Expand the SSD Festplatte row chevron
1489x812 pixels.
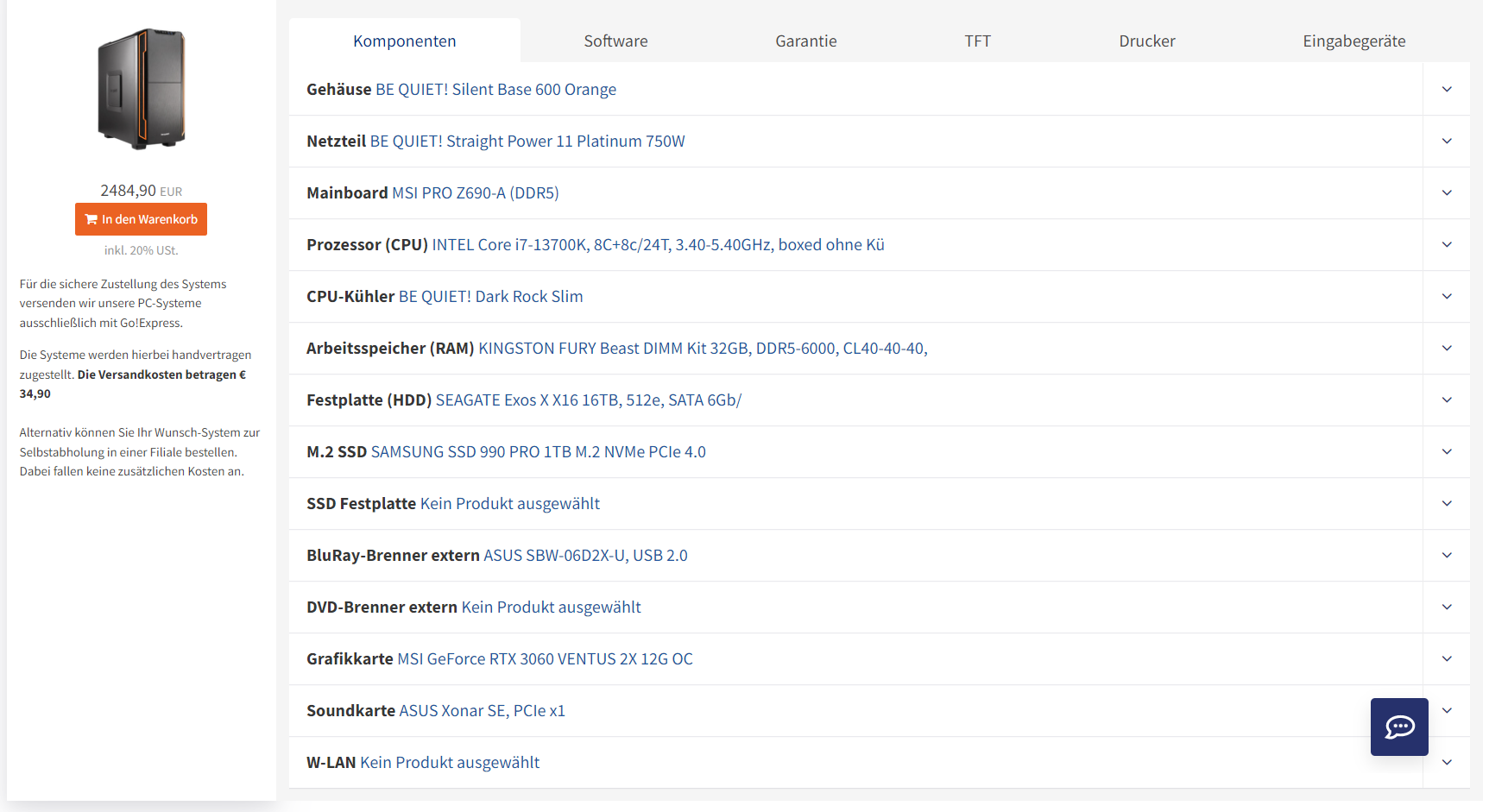click(x=1447, y=503)
